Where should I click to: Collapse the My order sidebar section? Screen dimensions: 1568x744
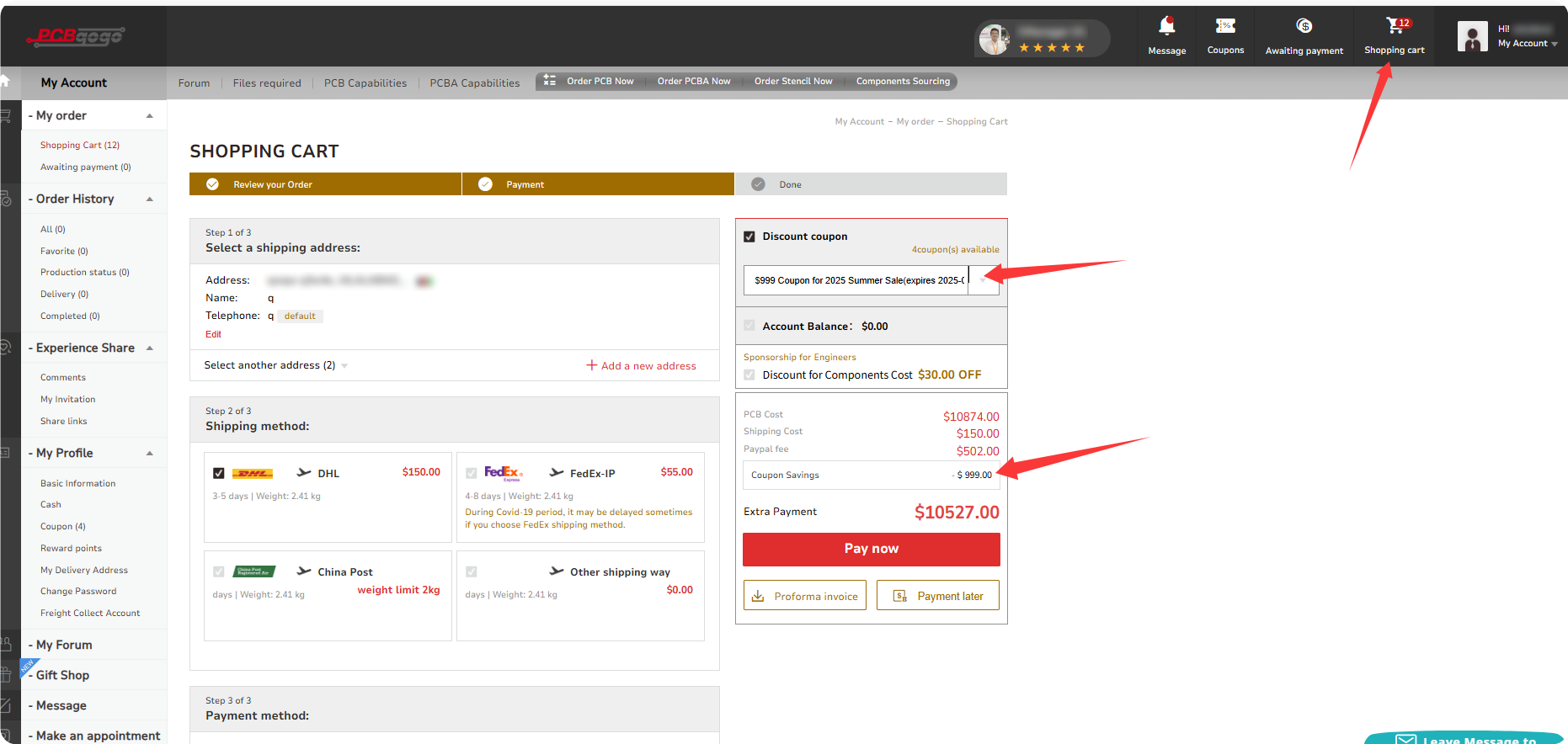click(x=150, y=116)
